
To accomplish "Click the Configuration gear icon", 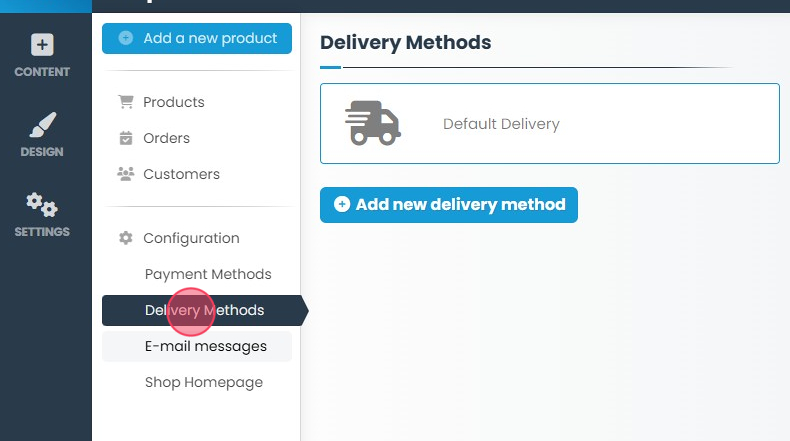I will tap(125, 238).
